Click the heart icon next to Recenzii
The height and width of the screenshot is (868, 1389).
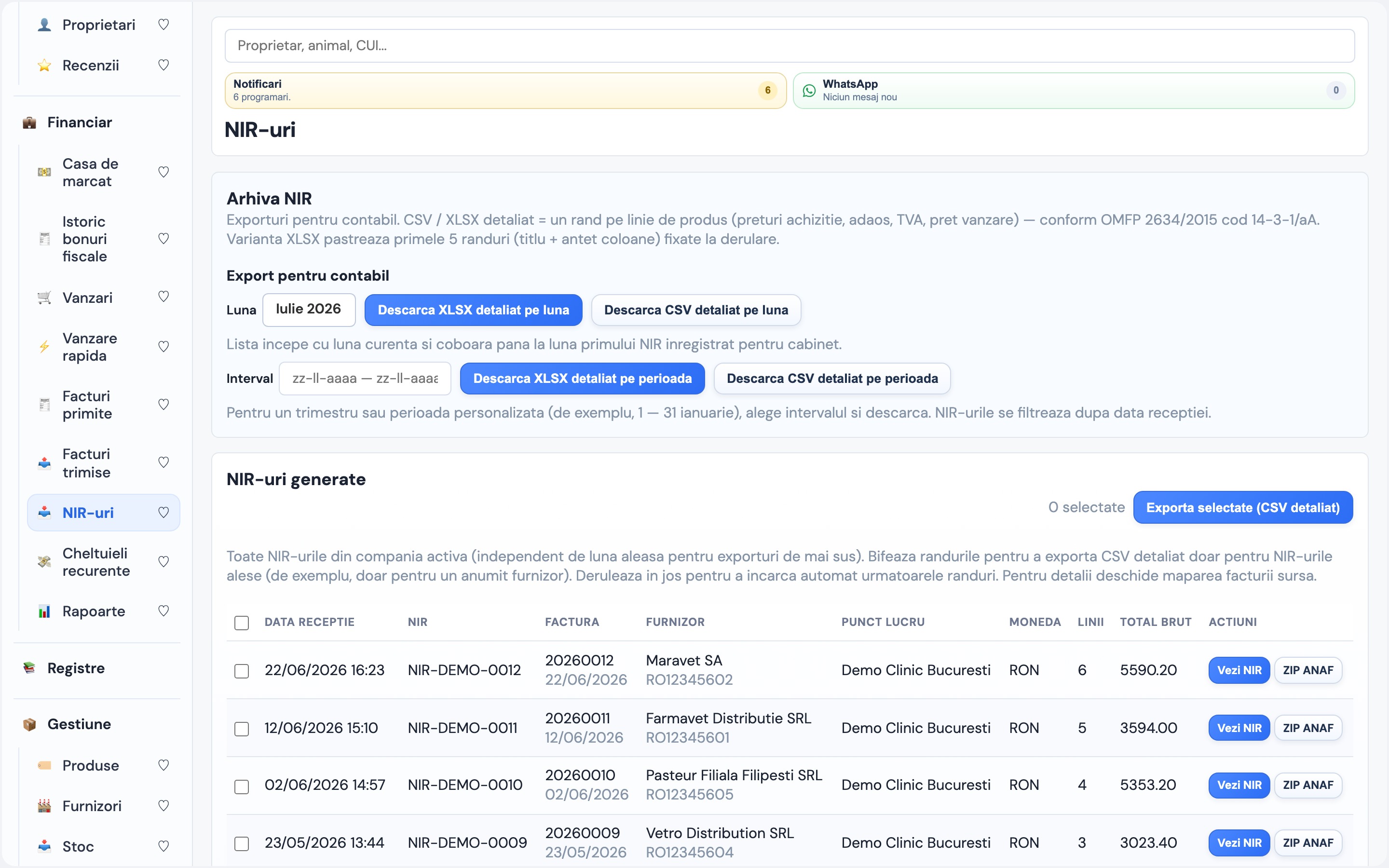click(x=163, y=65)
